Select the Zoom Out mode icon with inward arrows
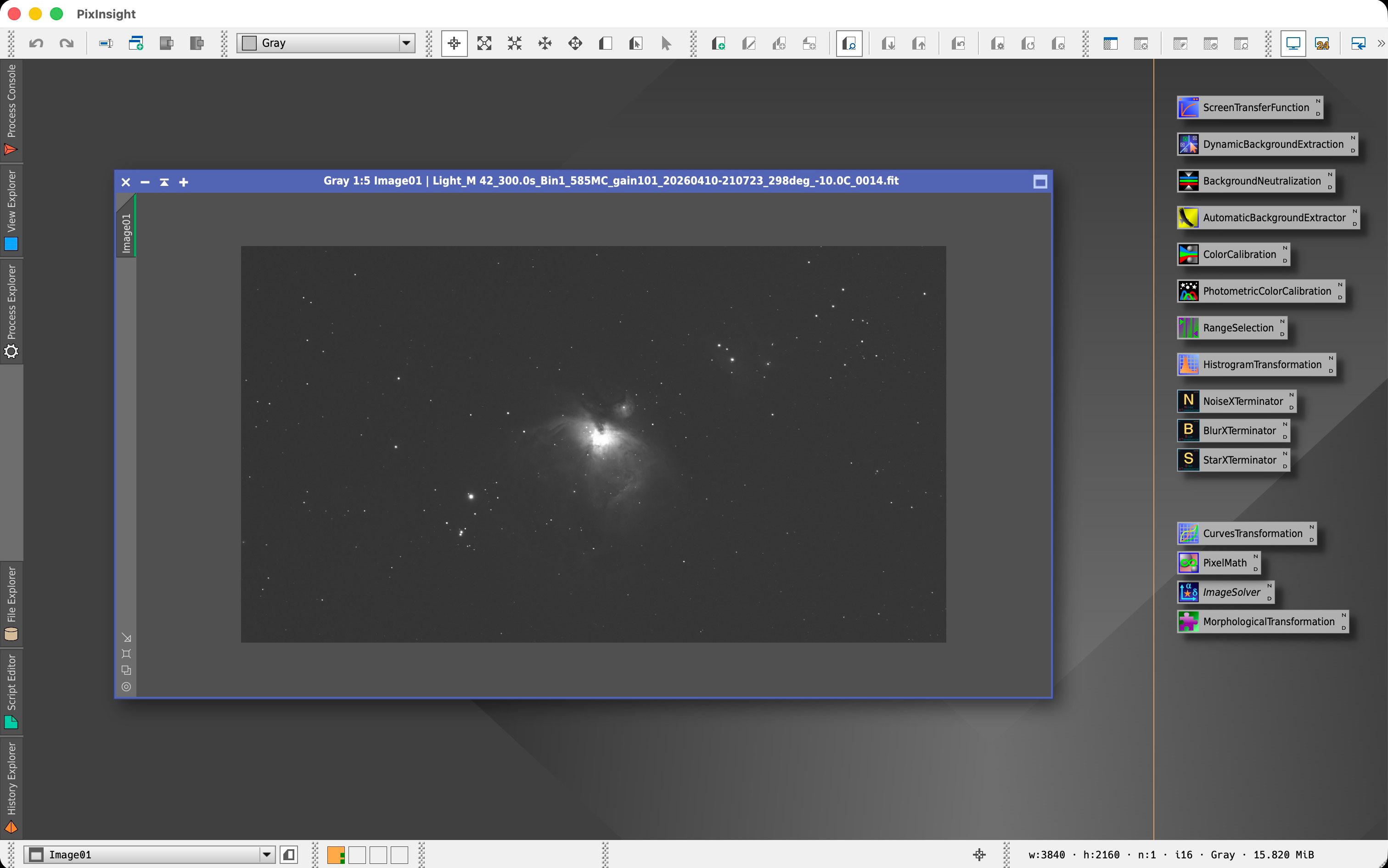The height and width of the screenshot is (868, 1388). click(515, 44)
